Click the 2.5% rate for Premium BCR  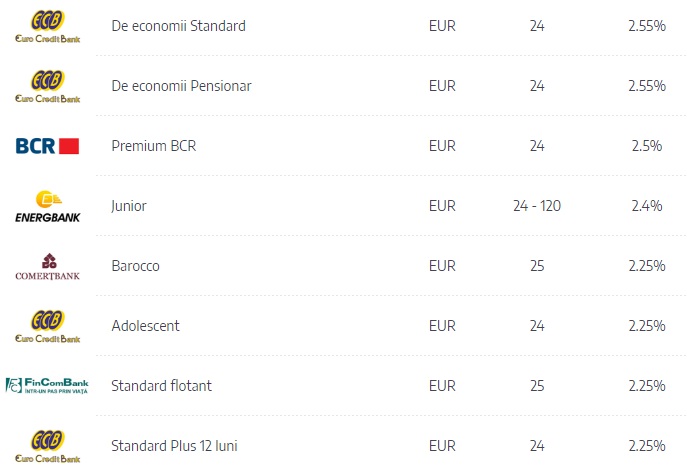pyautogui.click(x=647, y=146)
